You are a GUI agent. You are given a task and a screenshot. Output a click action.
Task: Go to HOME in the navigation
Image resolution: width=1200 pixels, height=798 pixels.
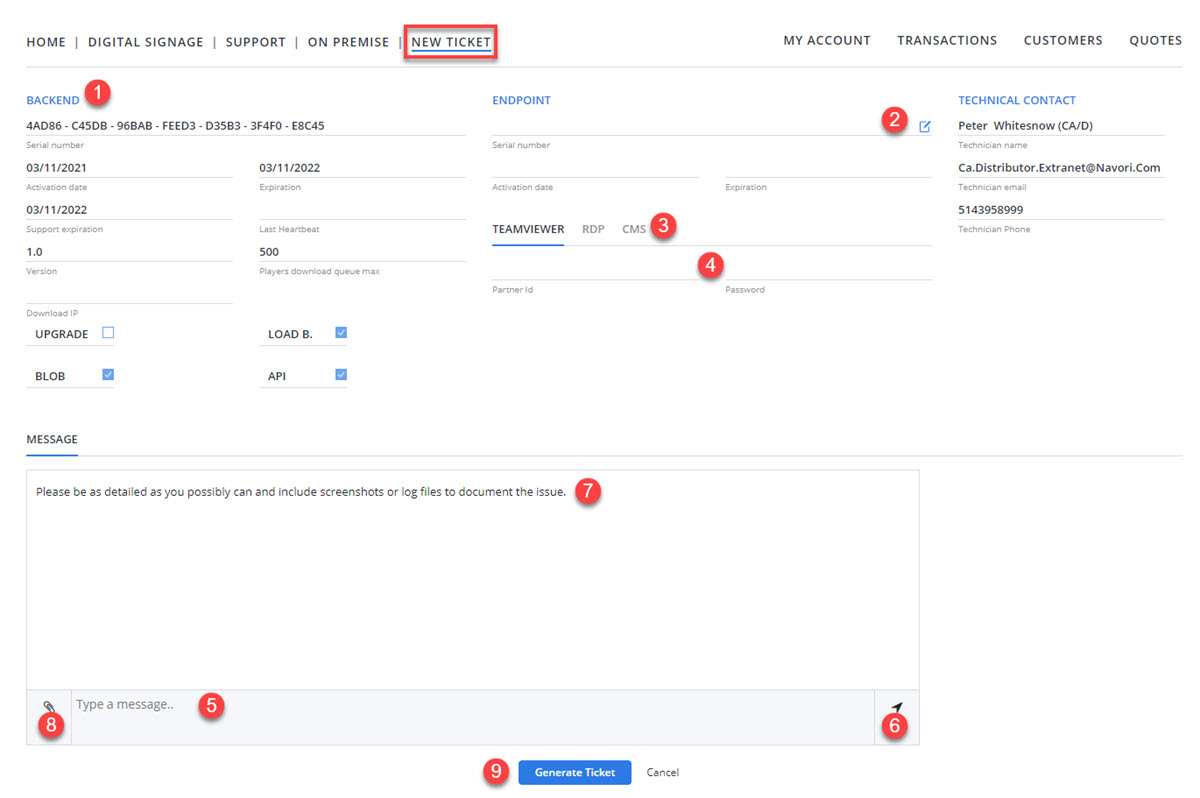coord(46,42)
